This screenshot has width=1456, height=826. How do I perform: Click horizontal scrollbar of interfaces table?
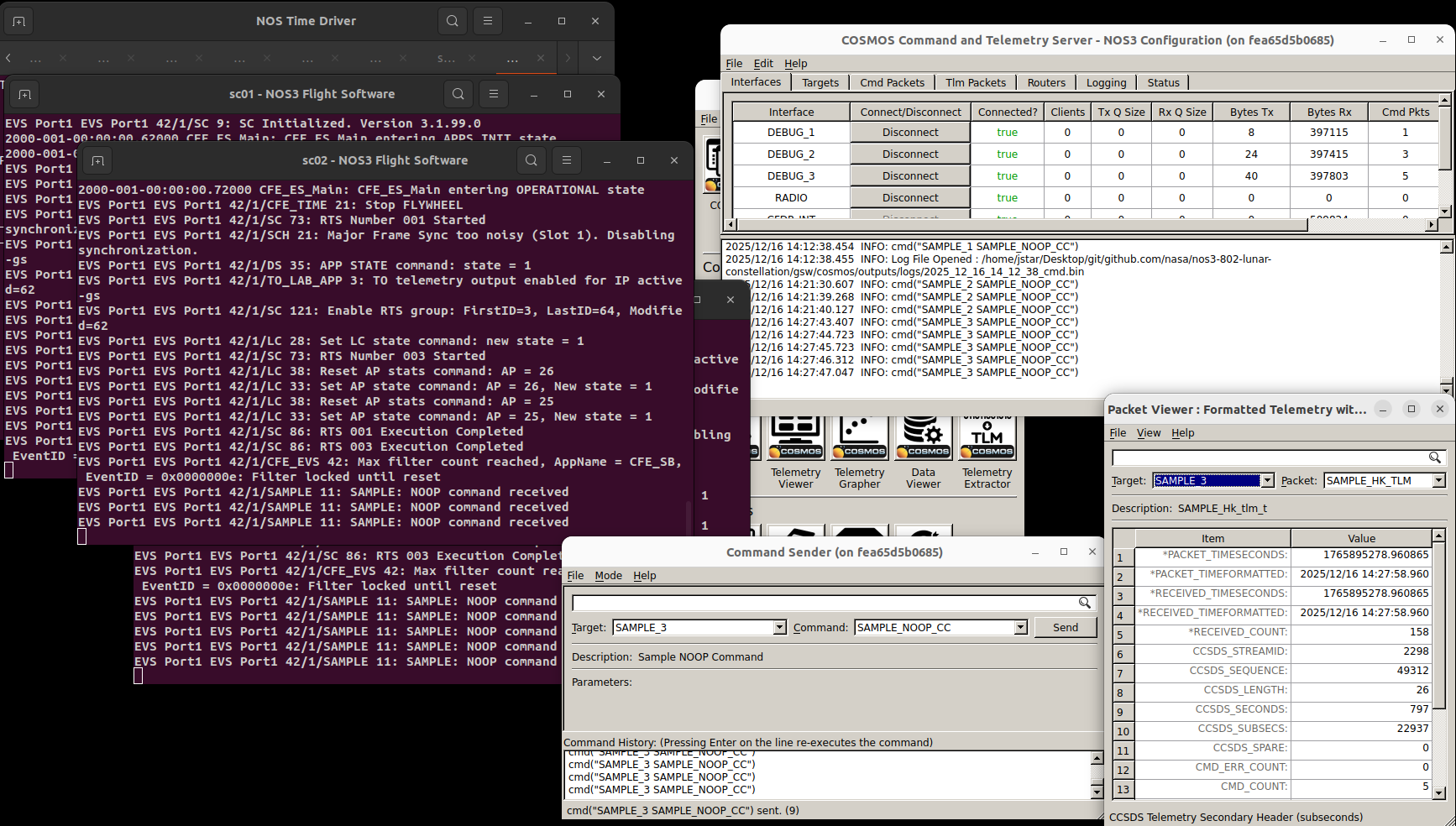[1021, 224]
